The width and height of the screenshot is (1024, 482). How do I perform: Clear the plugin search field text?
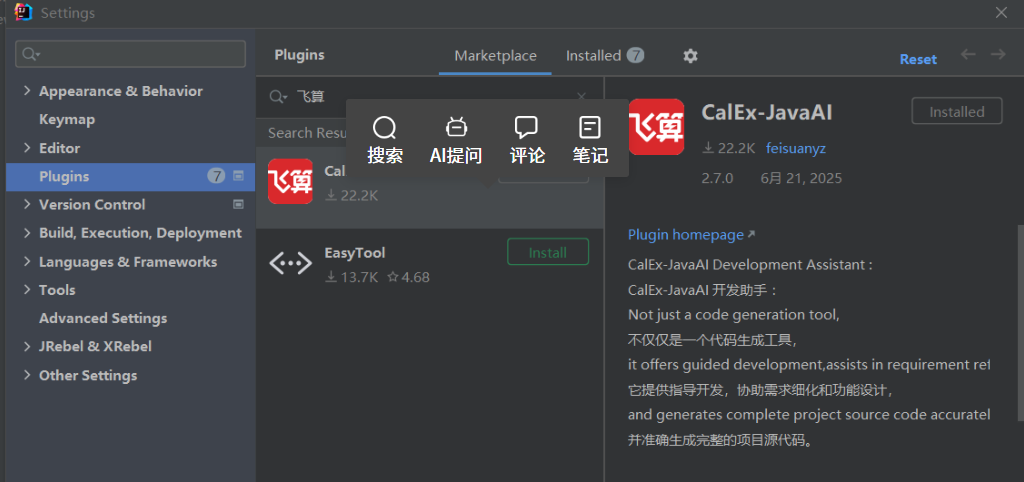tap(581, 97)
